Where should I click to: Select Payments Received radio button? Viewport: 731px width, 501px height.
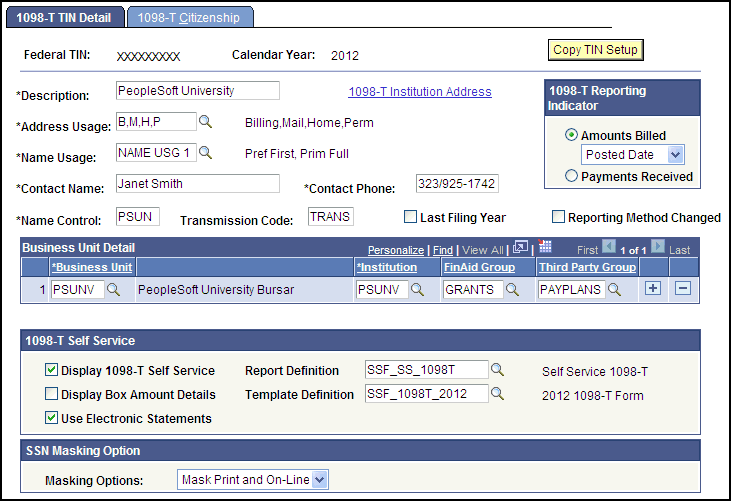tap(571, 176)
